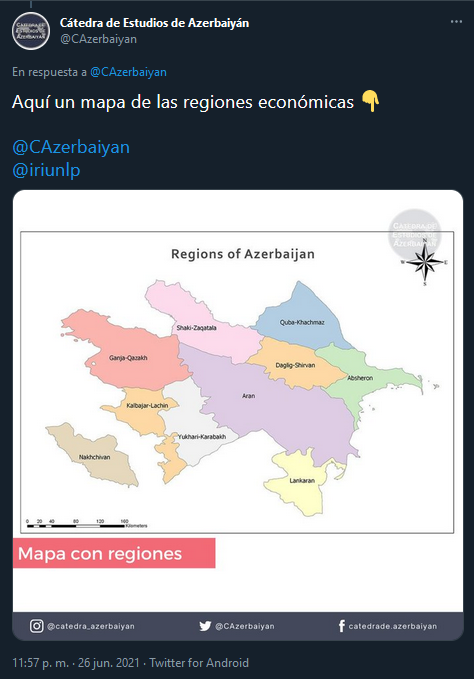Click the display name Cátedra de Estudios de Azerbaiyán
This screenshot has width=474, height=679.
point(154,23)
